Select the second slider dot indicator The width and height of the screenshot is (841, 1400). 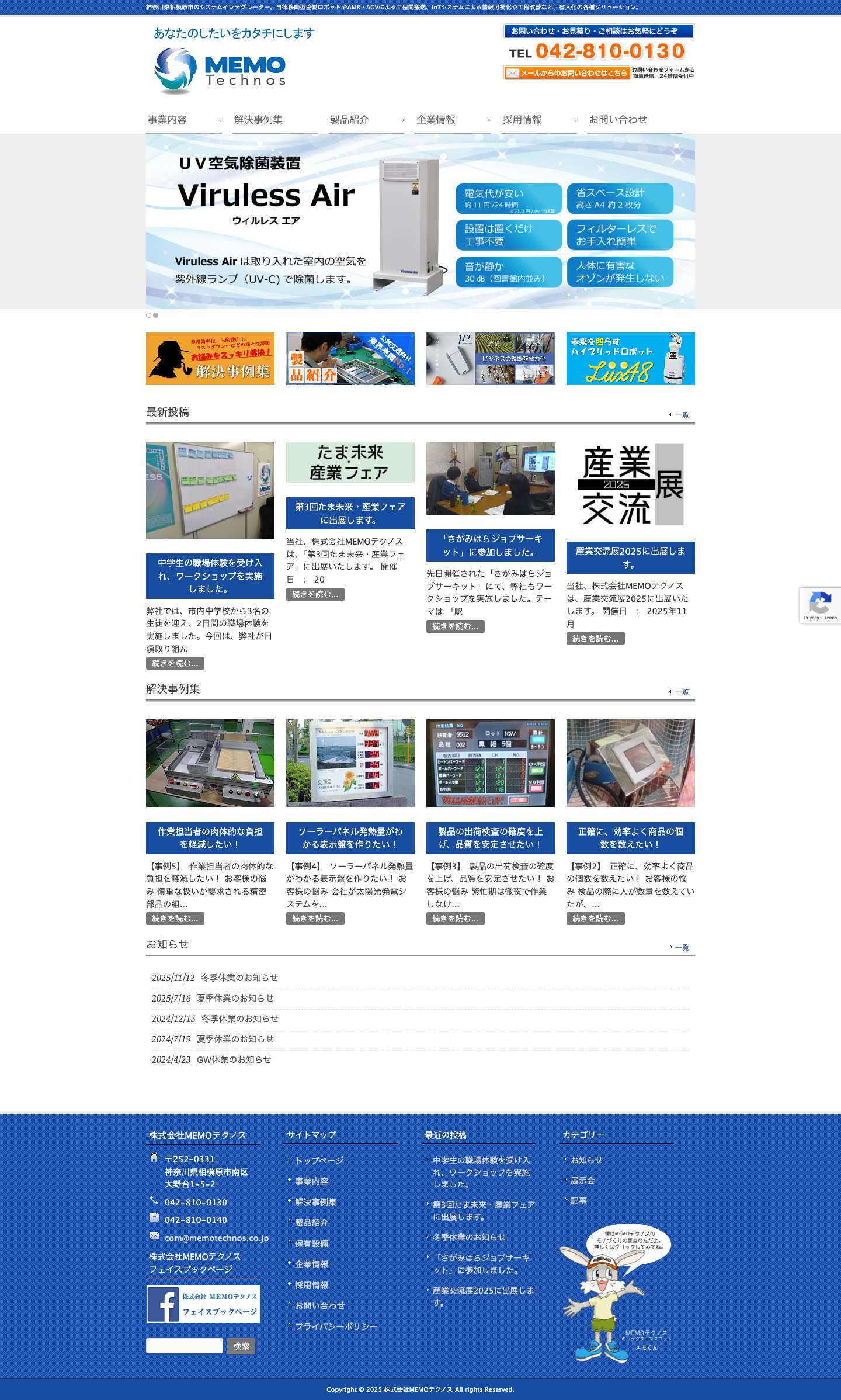(x=155, y=315)
